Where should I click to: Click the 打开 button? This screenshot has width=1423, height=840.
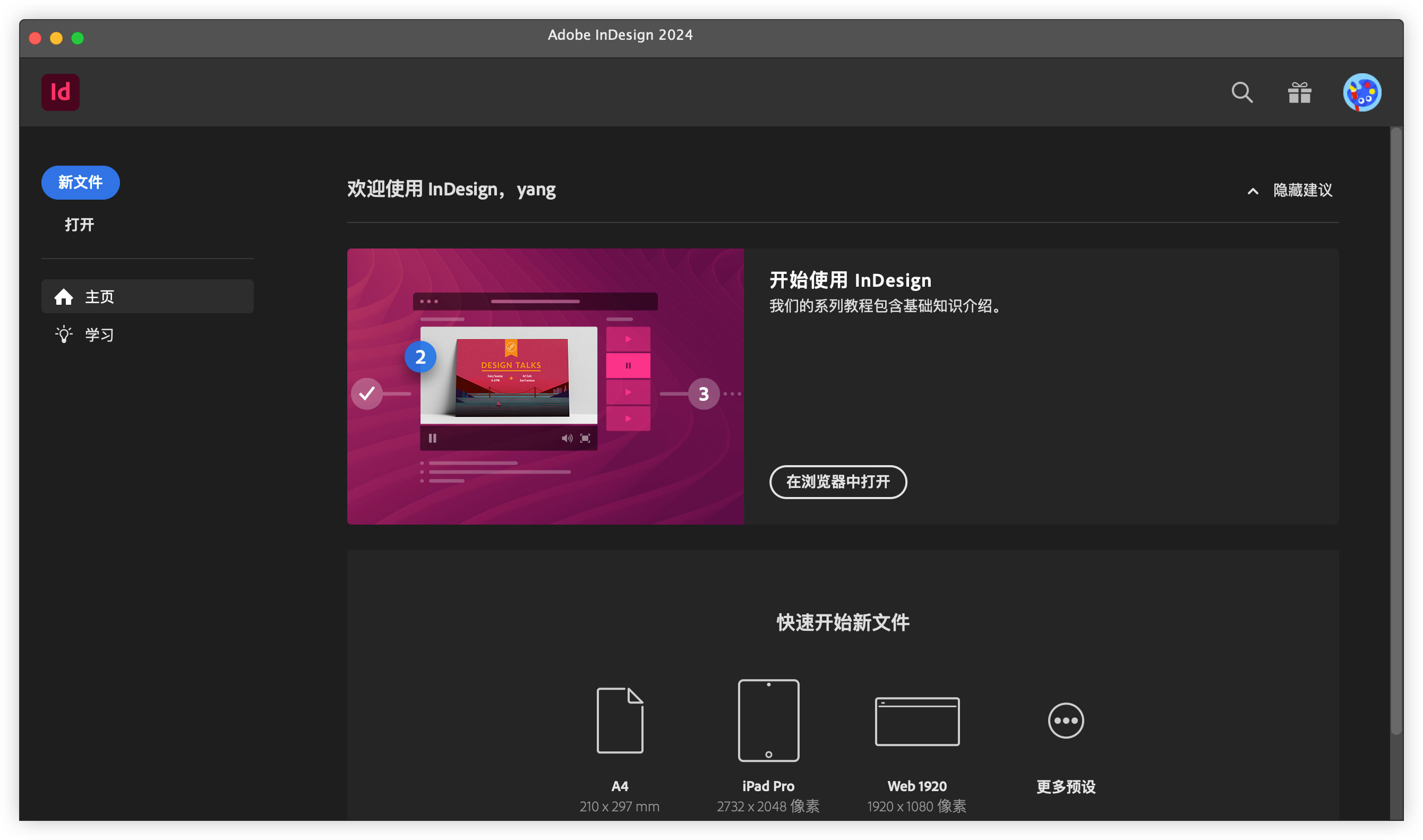pyautogui.click(x=79, y=225)
